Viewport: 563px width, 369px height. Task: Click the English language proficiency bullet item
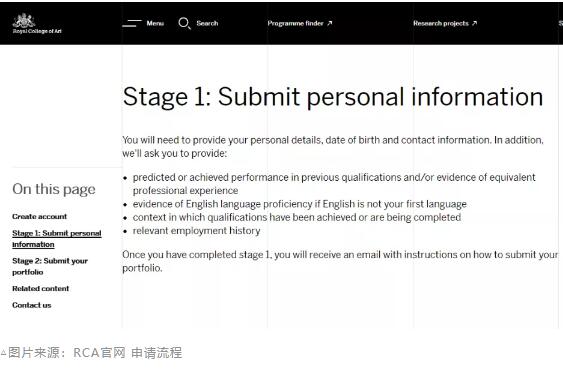click(x=299, y=204)
